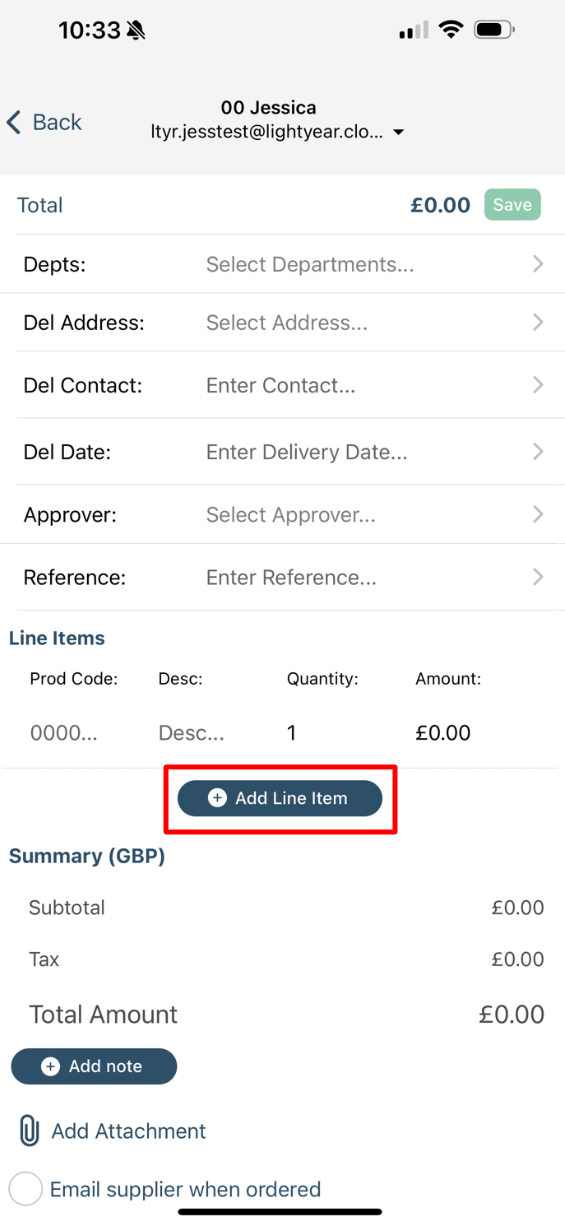Enable Email supplier when ordered
Image resolution: width=565 pixels, height=1221 pixels.
[x=26, y=1189]
